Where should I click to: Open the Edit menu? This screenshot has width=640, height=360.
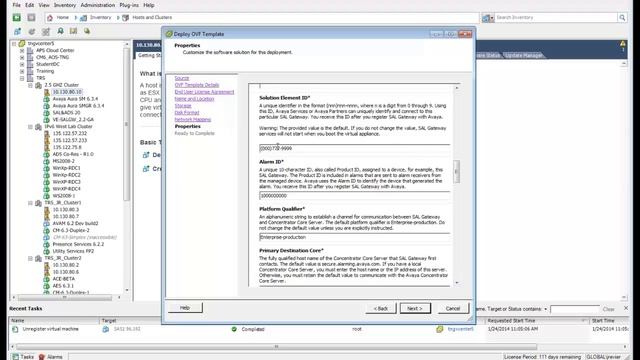29,5
